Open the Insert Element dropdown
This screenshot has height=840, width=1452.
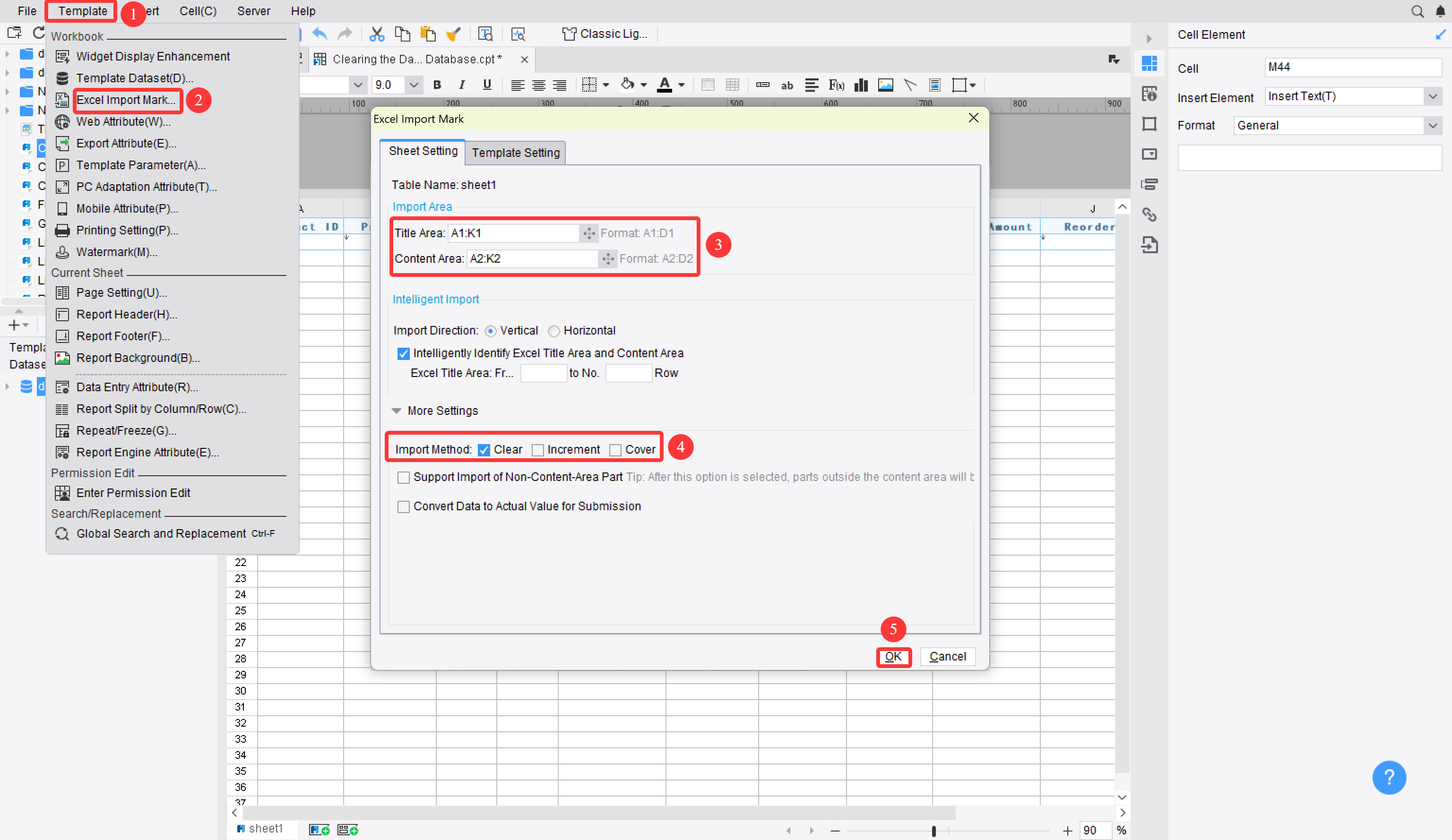click(1433, 97)
